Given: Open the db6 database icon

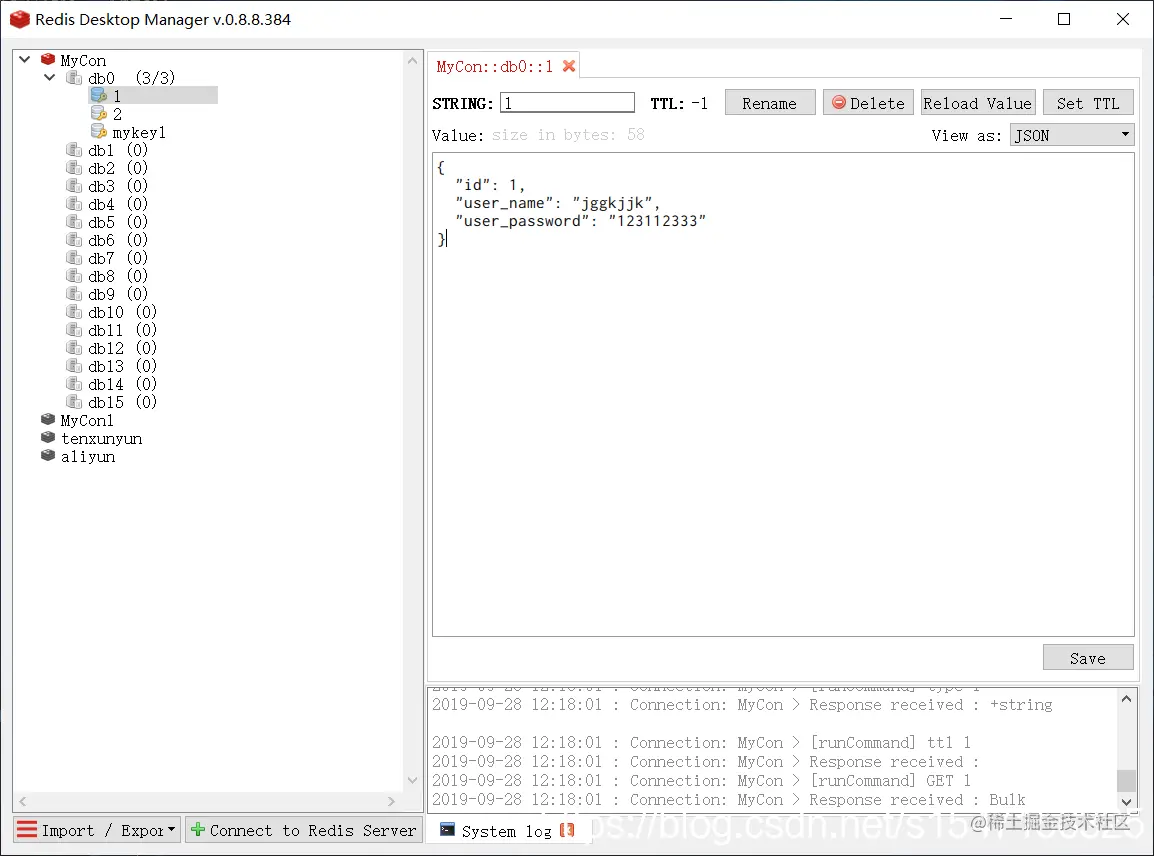Looking at the screenshot, I should coord(74,240).
